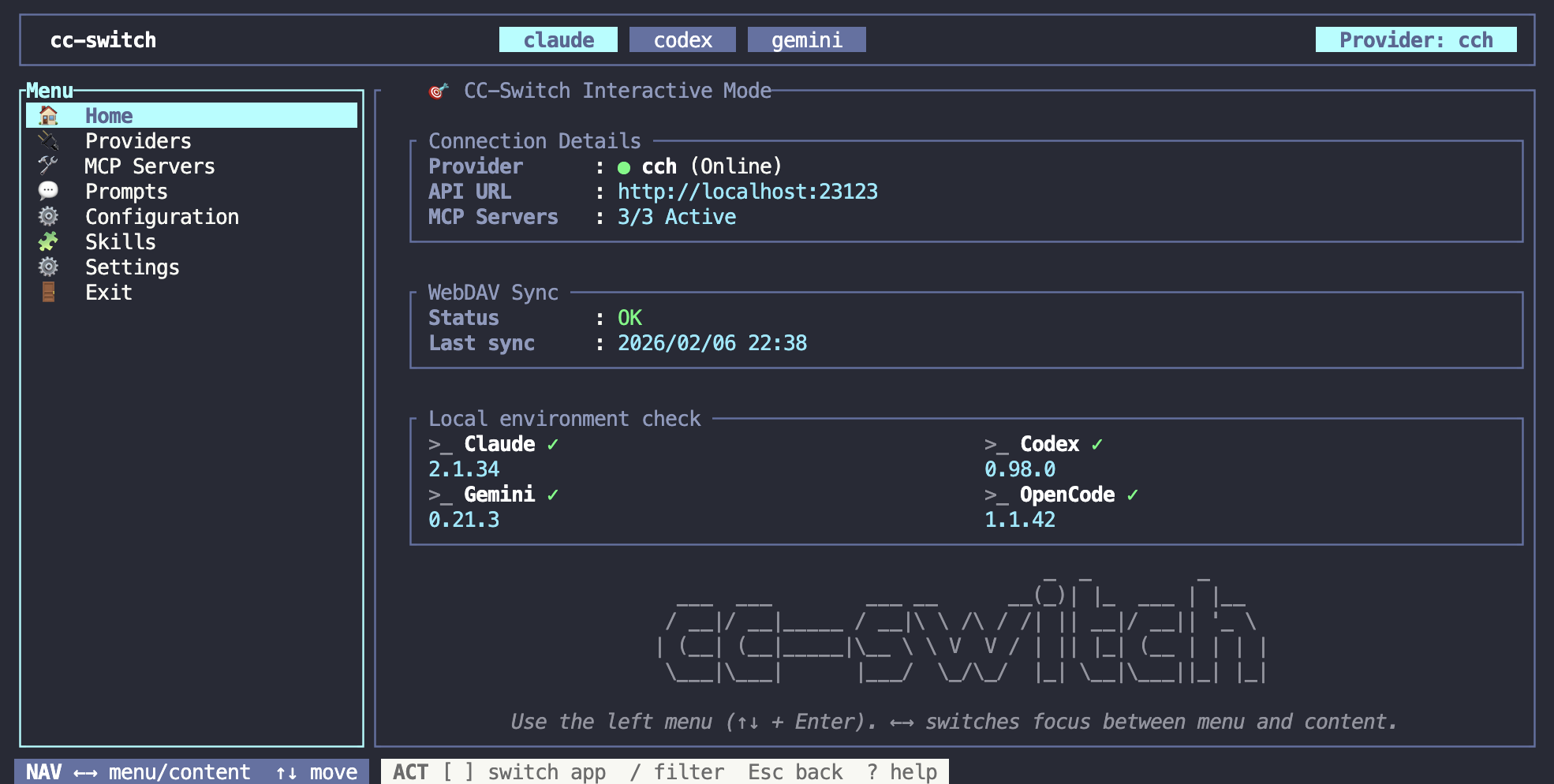Click the Prompts speech bubble icon
The height and width of the screenshot is (784, 1554).
click(x=49, y=191)
